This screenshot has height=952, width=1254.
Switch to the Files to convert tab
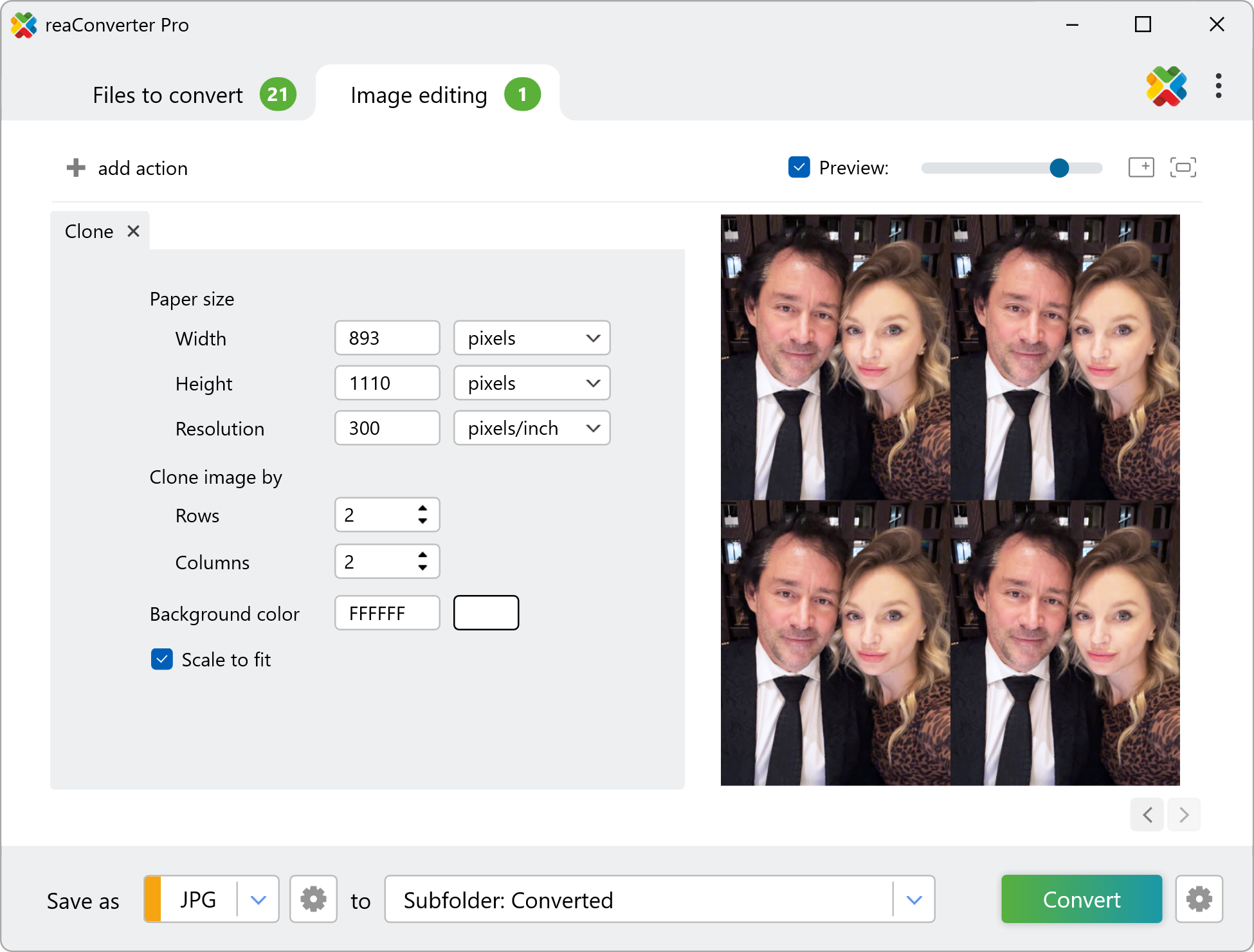[168, 95]
